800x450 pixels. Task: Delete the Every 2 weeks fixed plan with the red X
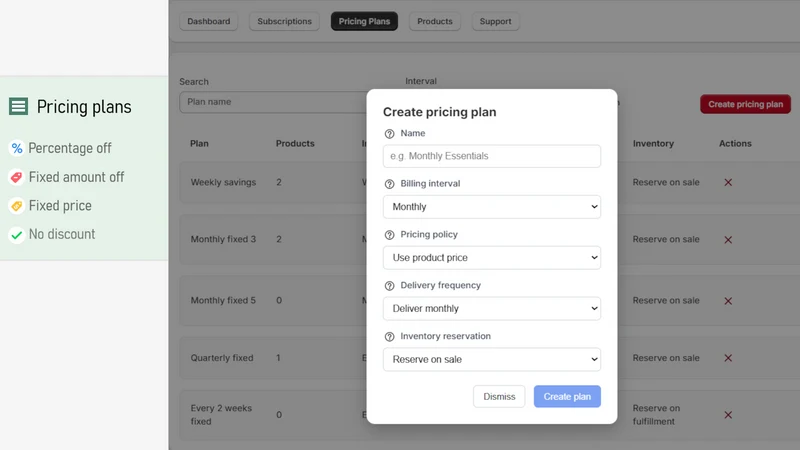(728, 415)
